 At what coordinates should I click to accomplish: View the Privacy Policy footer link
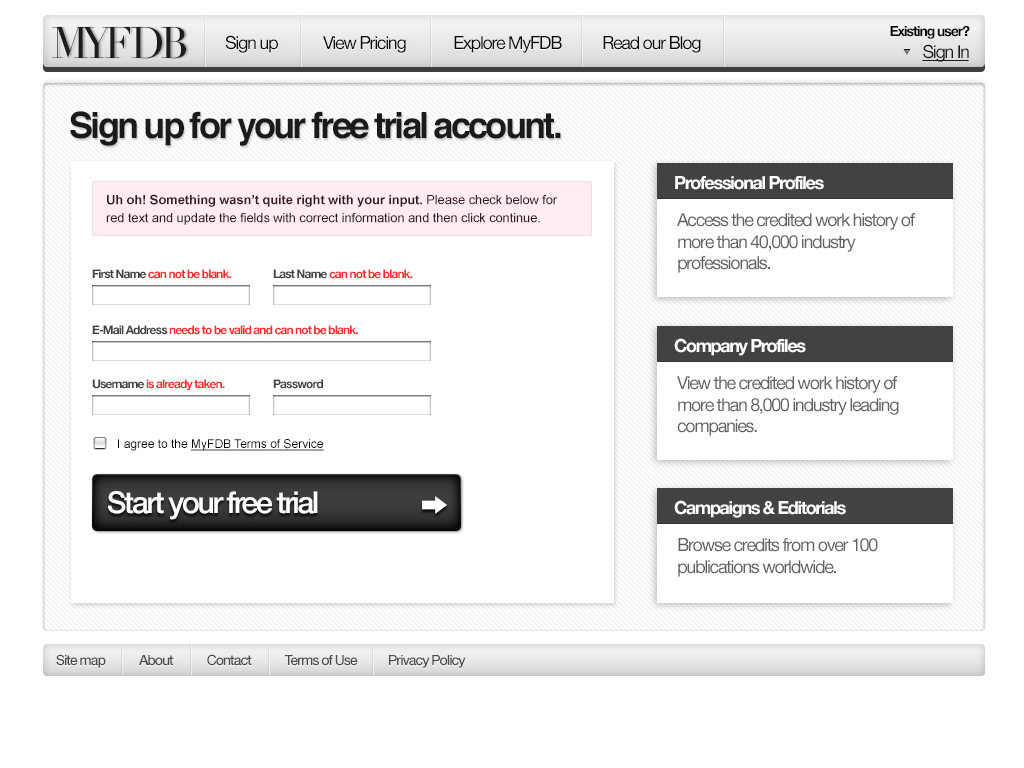426,660
